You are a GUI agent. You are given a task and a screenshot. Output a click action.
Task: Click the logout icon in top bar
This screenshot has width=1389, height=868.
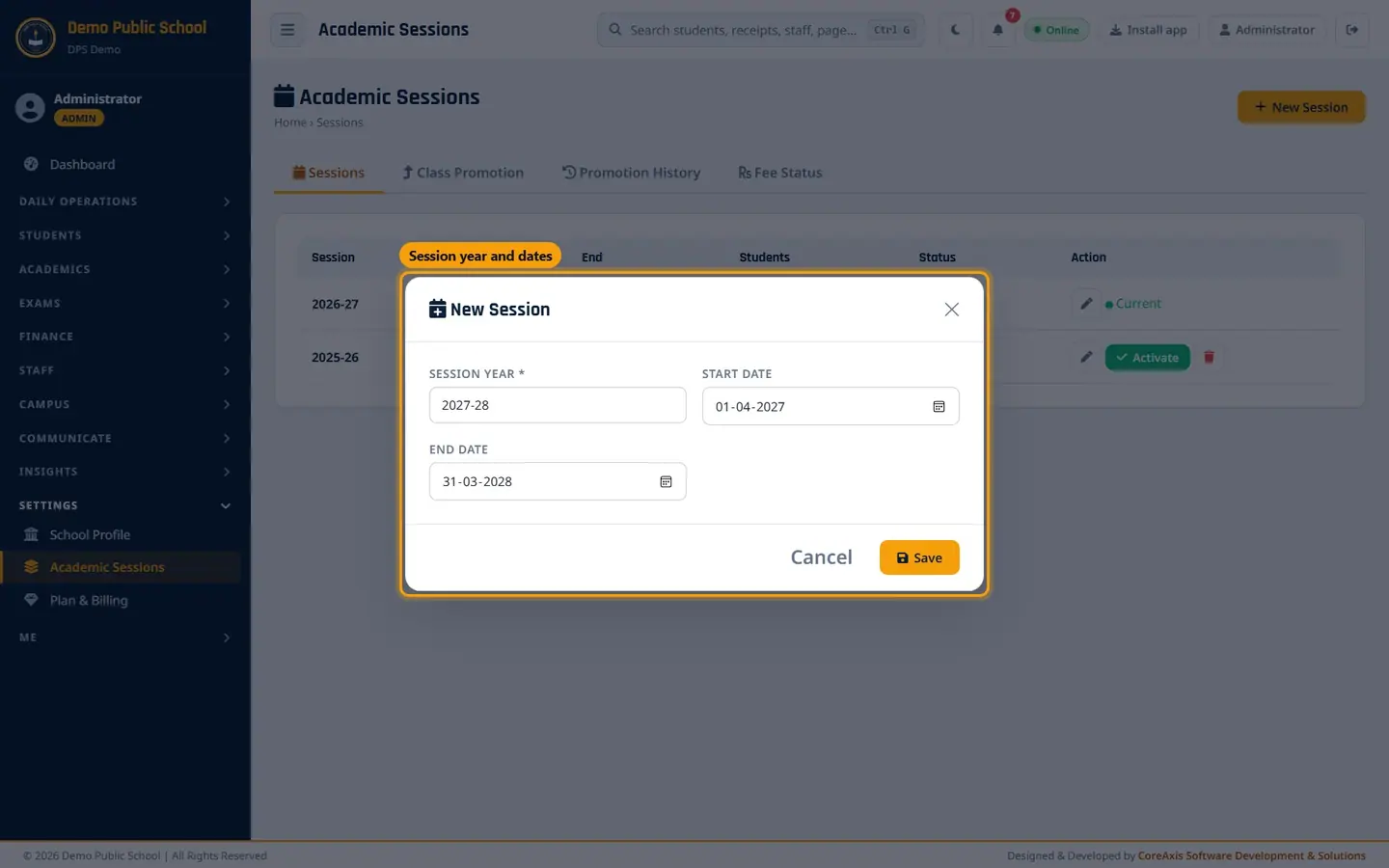tap(1352, 30)
